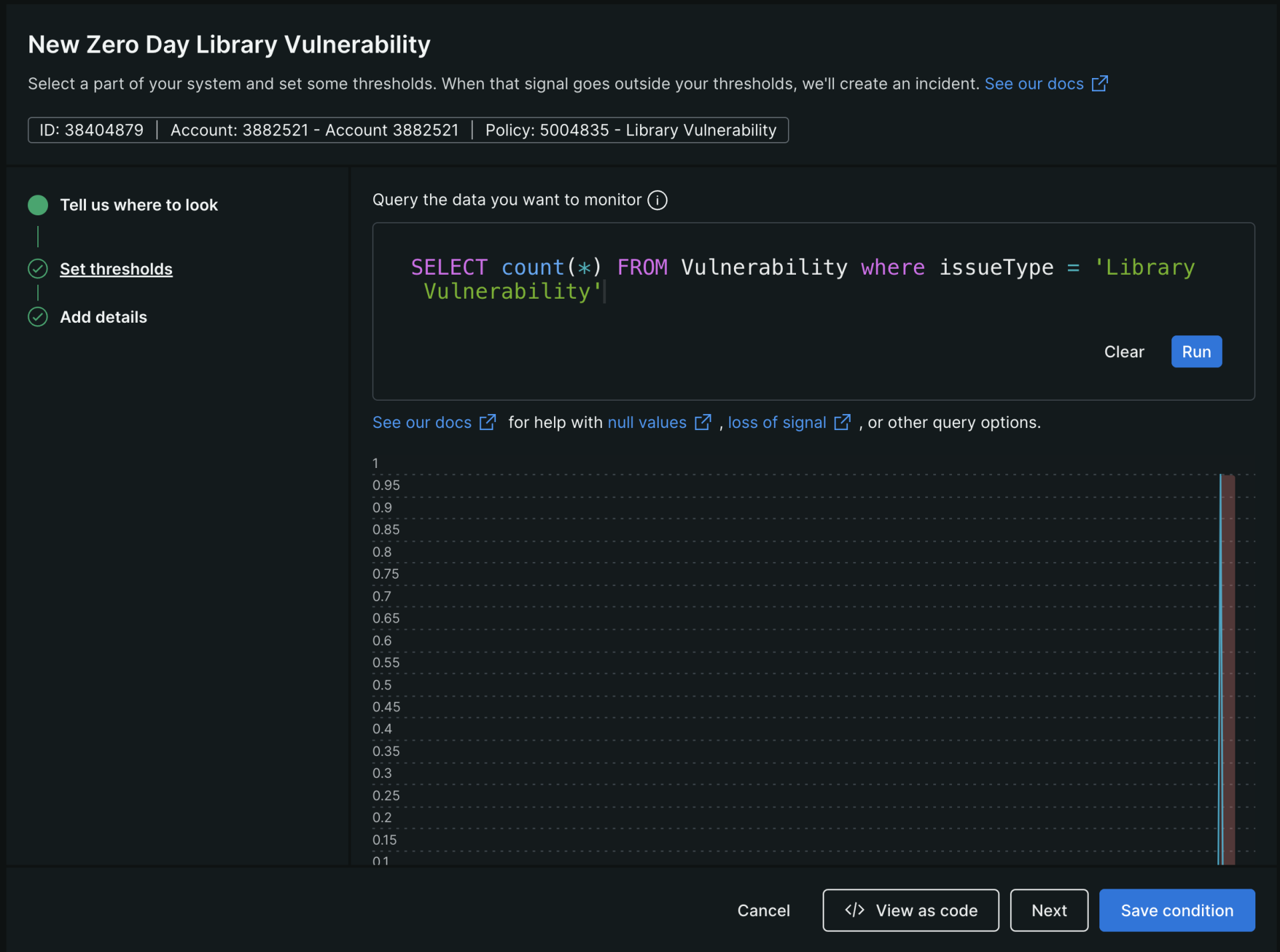Click the external link icon next to "null values"

click(703, 423)
